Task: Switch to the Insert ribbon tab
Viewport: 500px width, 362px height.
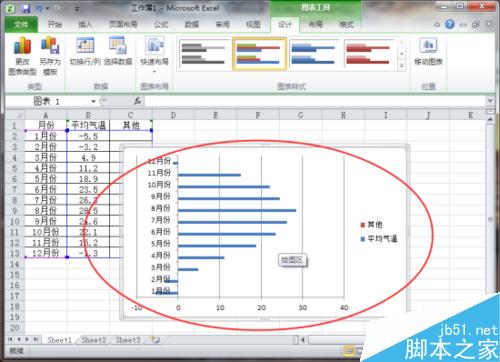Action: pos(85,24)
